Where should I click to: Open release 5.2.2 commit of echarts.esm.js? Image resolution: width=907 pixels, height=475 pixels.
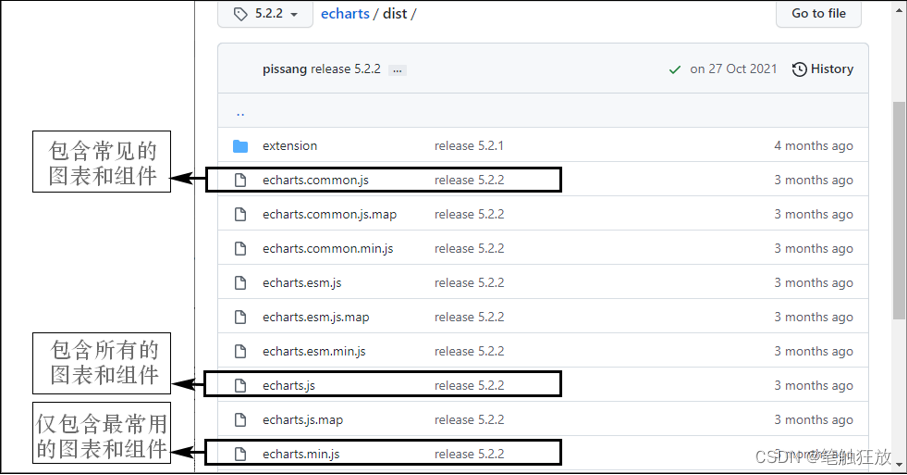click(x=469, y=282)
